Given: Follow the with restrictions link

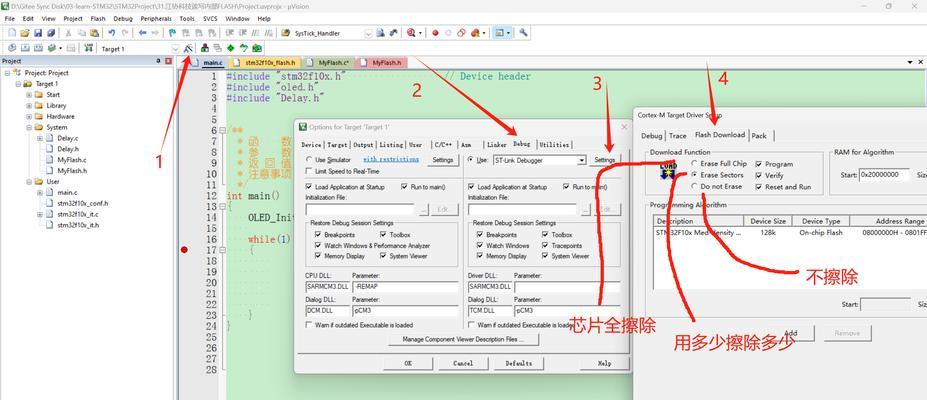Looking at the screenshot, I should [x=391, y=160].
